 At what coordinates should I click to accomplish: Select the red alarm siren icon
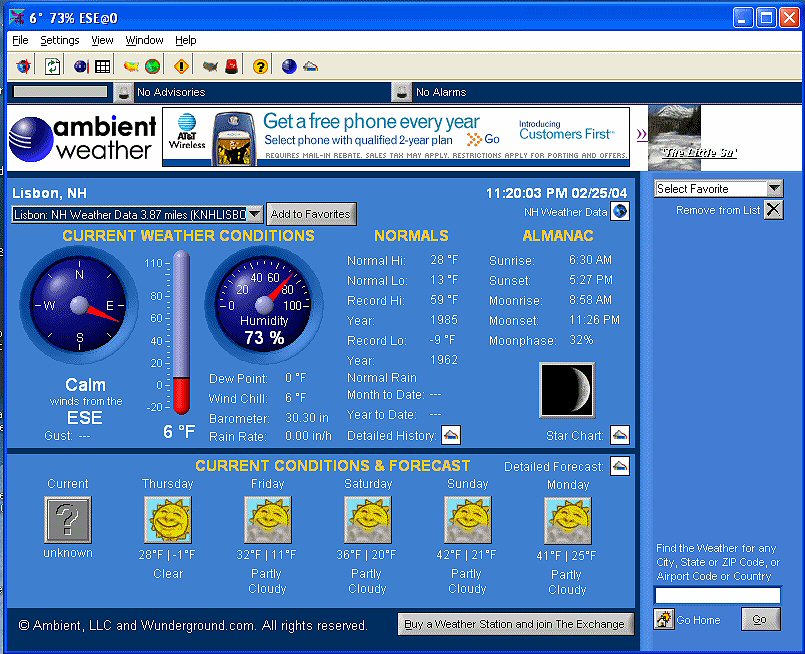coord(232,65)
